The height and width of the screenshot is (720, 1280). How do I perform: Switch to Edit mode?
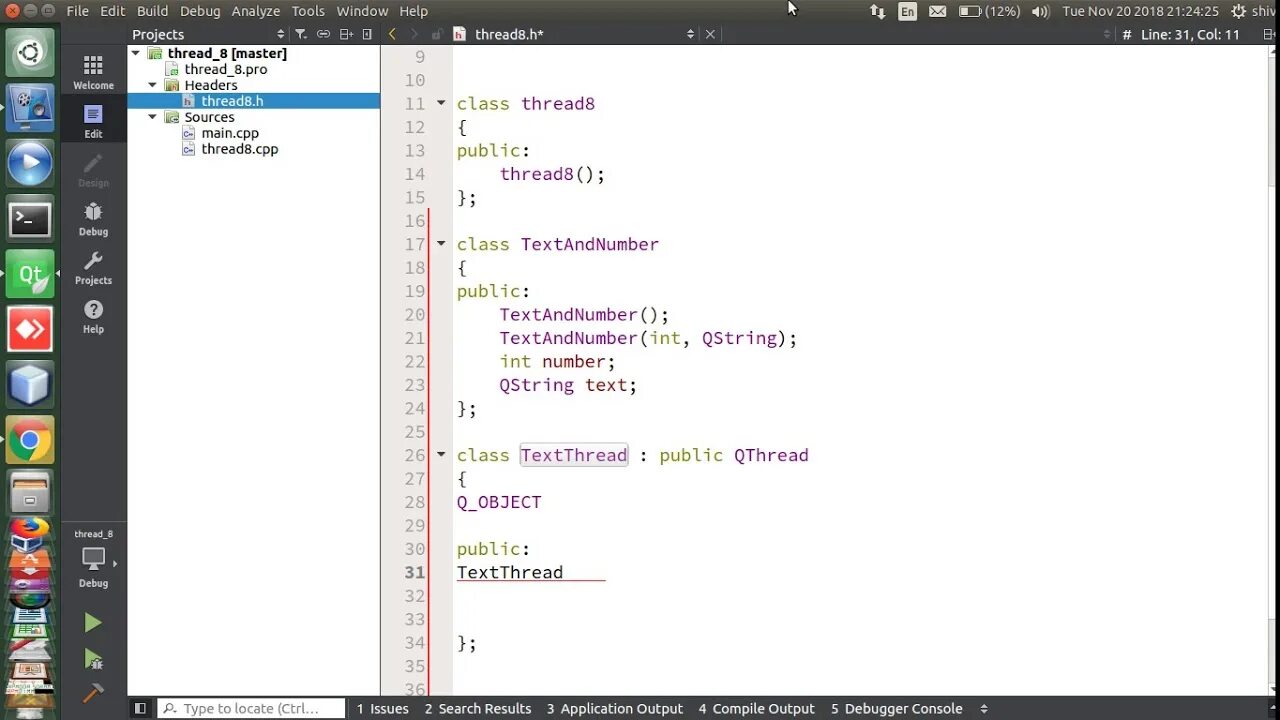[93, 121]
